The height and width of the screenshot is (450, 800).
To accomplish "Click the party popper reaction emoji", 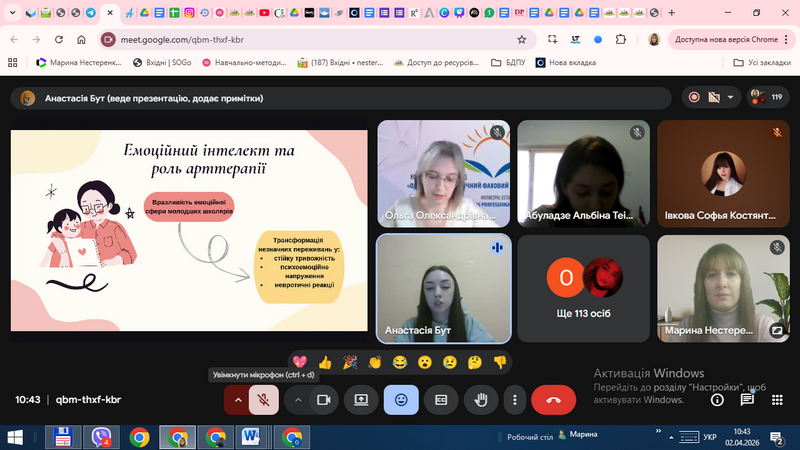I will click(349, 362).
